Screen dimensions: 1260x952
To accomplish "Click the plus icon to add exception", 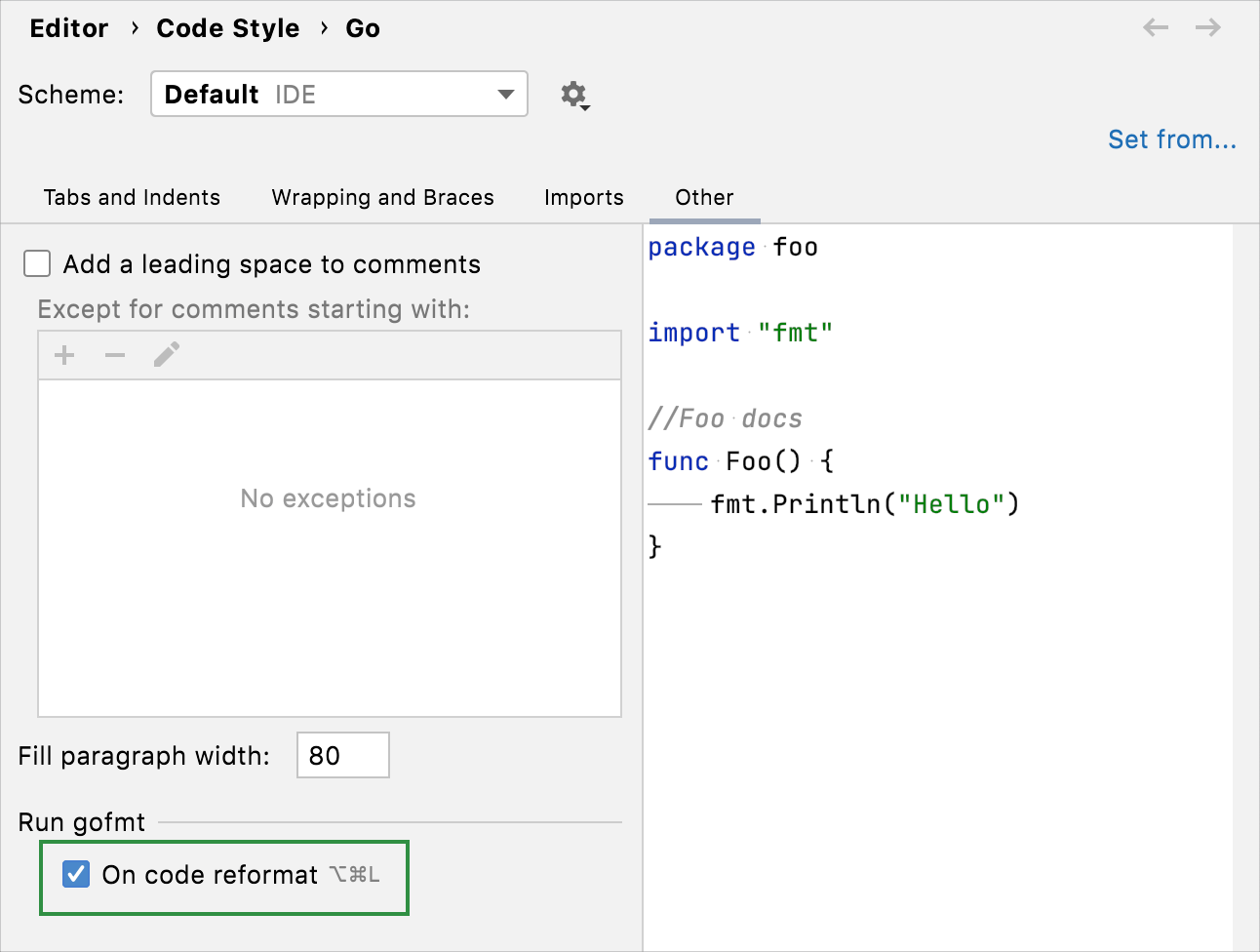I will [64, 355].
